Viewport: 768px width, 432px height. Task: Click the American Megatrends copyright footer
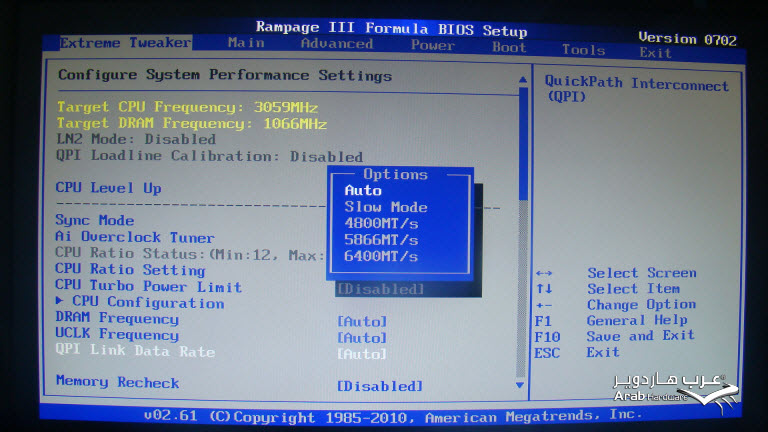(393, 416)
